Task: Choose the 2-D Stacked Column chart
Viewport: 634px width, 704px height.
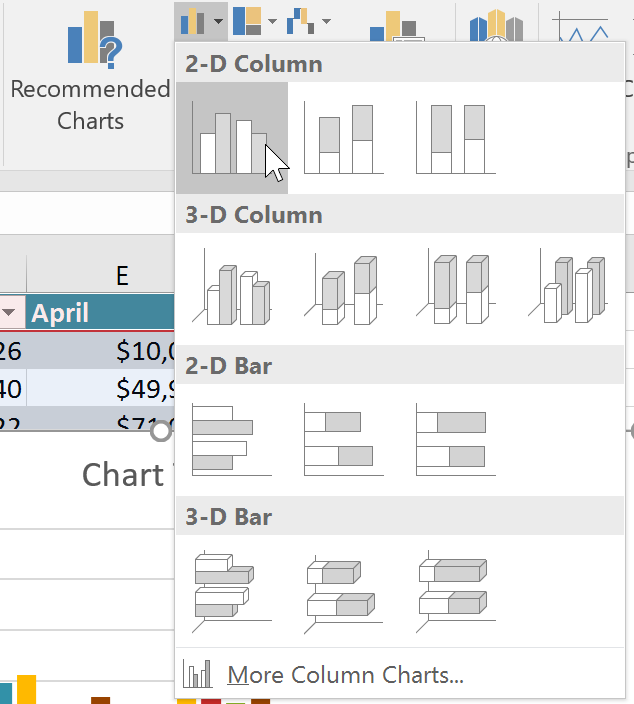Action: point(344,138)
